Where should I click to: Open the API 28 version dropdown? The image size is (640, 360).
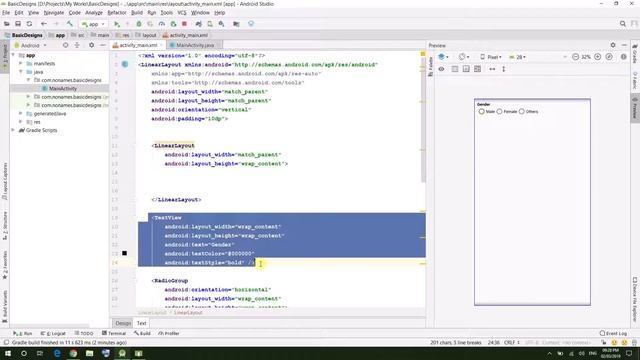coord(518,57)
